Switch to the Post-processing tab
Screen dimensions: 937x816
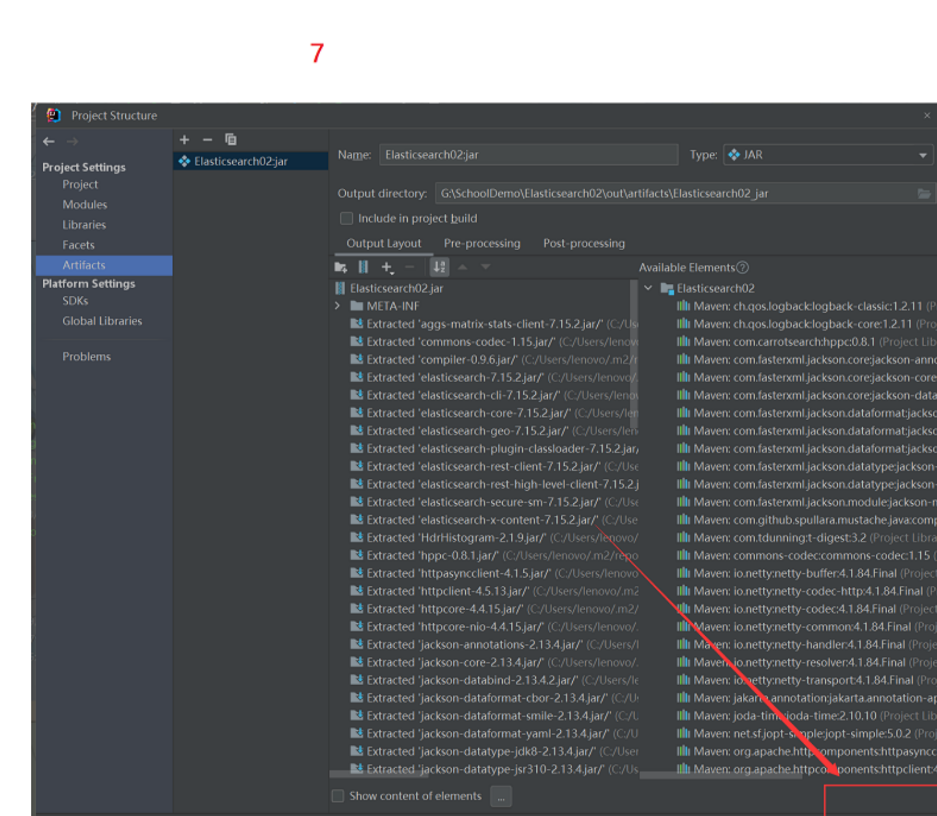(583, 243)
